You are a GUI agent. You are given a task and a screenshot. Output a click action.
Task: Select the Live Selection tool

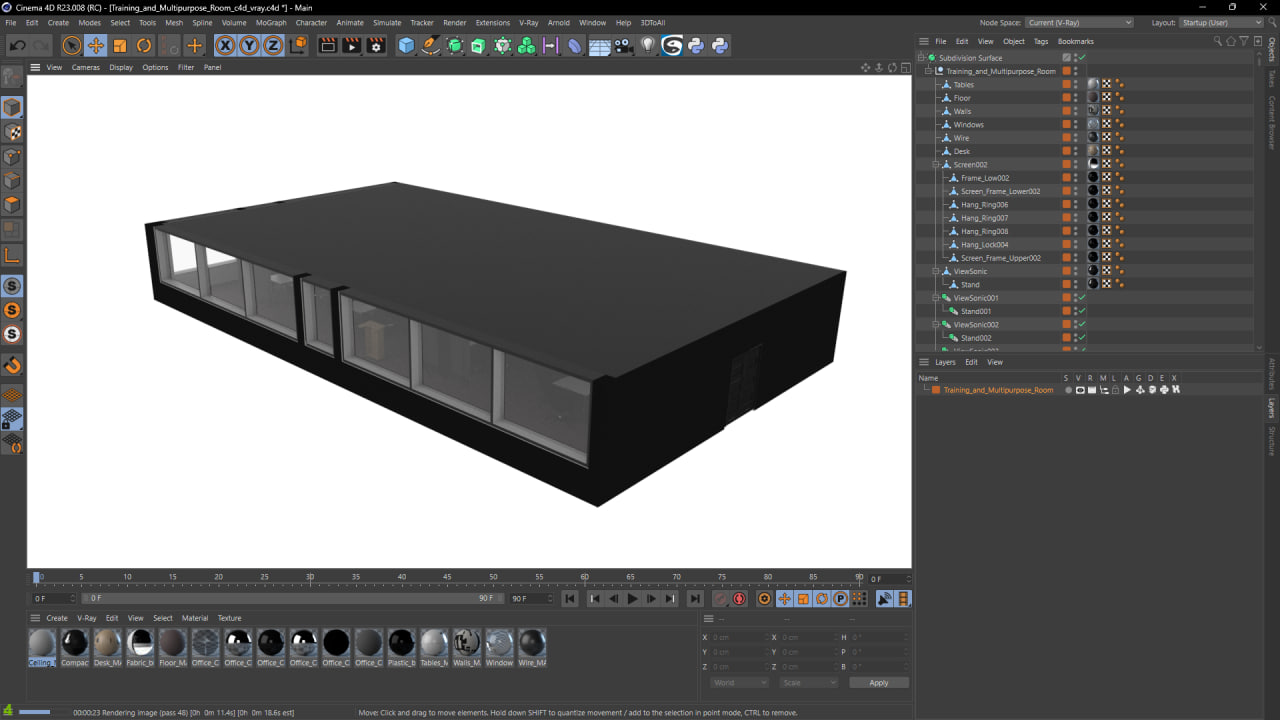point(71,45)
